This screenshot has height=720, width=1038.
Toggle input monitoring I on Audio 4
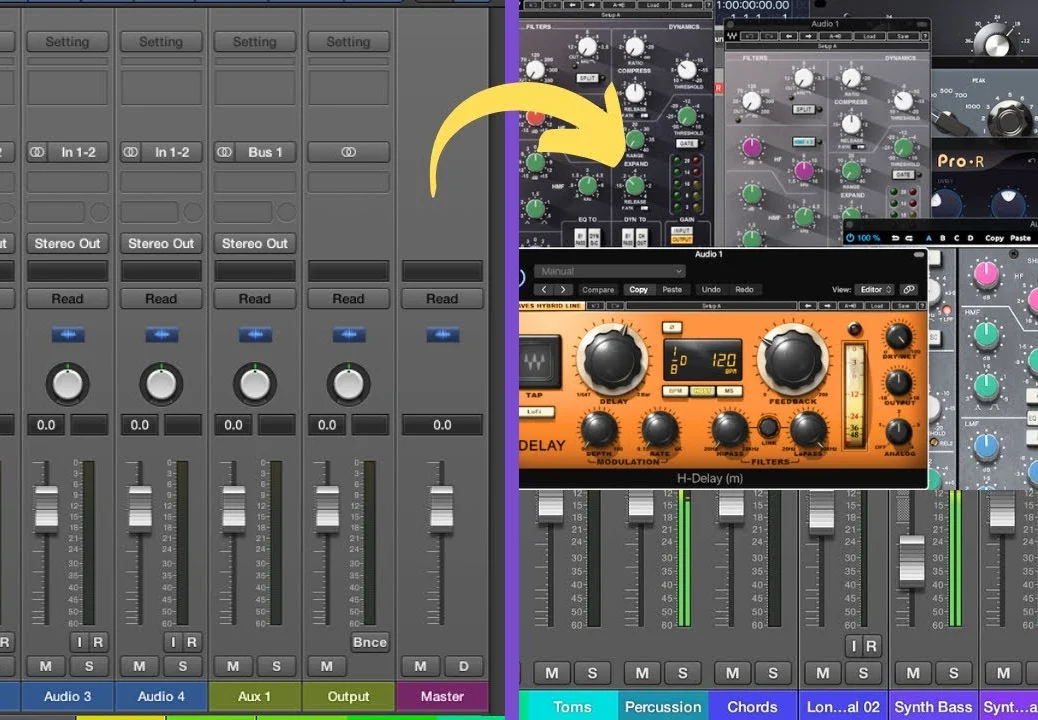pos(173,642)
